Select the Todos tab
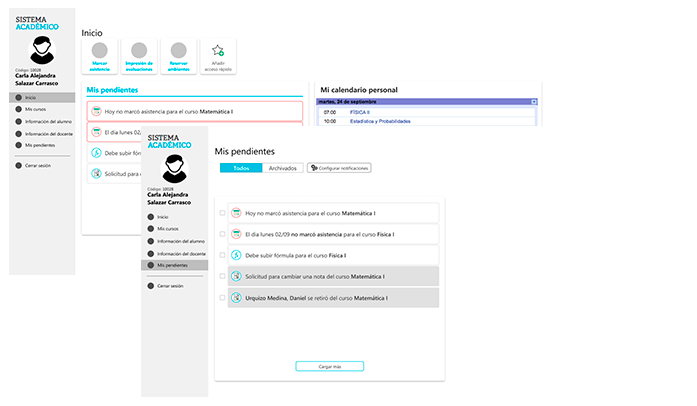Image resolution: width=697 pixels, height=406 pixels. pyautogui.click(x=241, y=168)
